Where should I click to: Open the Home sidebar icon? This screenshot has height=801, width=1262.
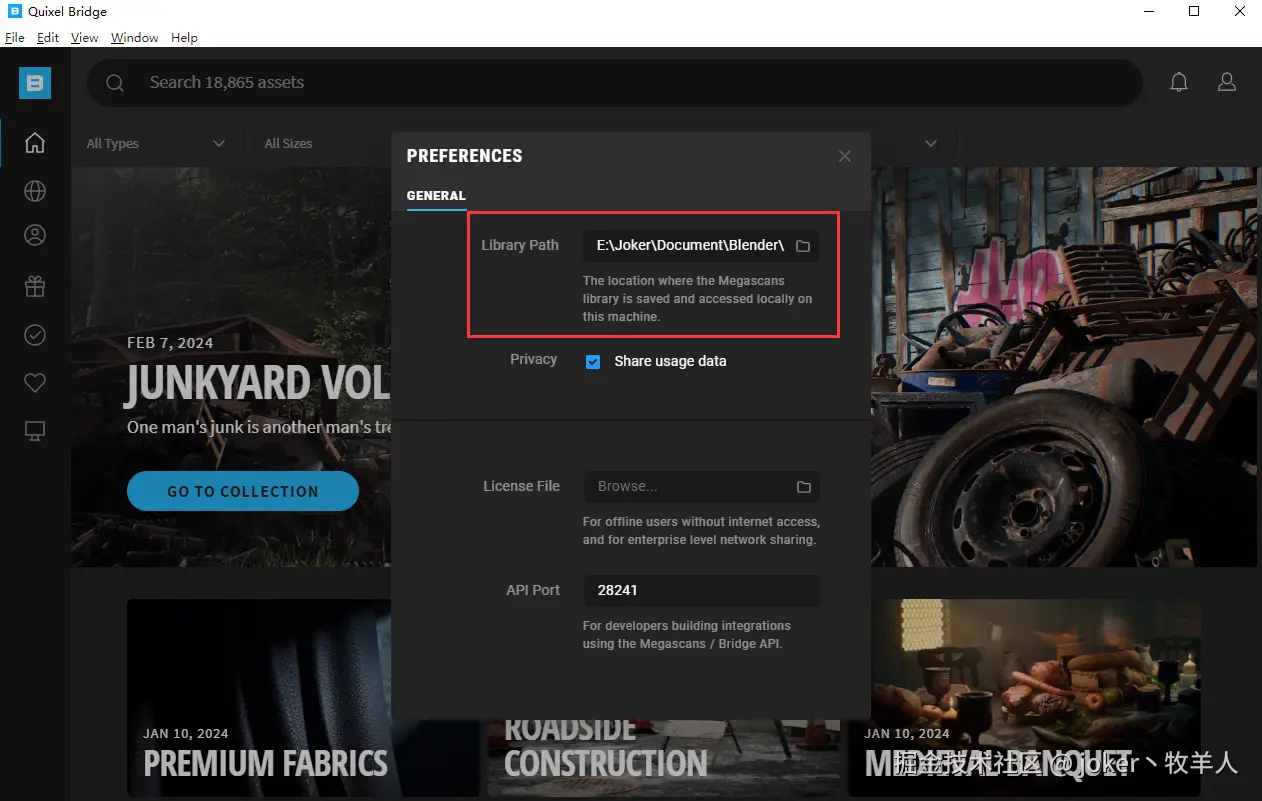pyautogui.click(x=35, y=143)
